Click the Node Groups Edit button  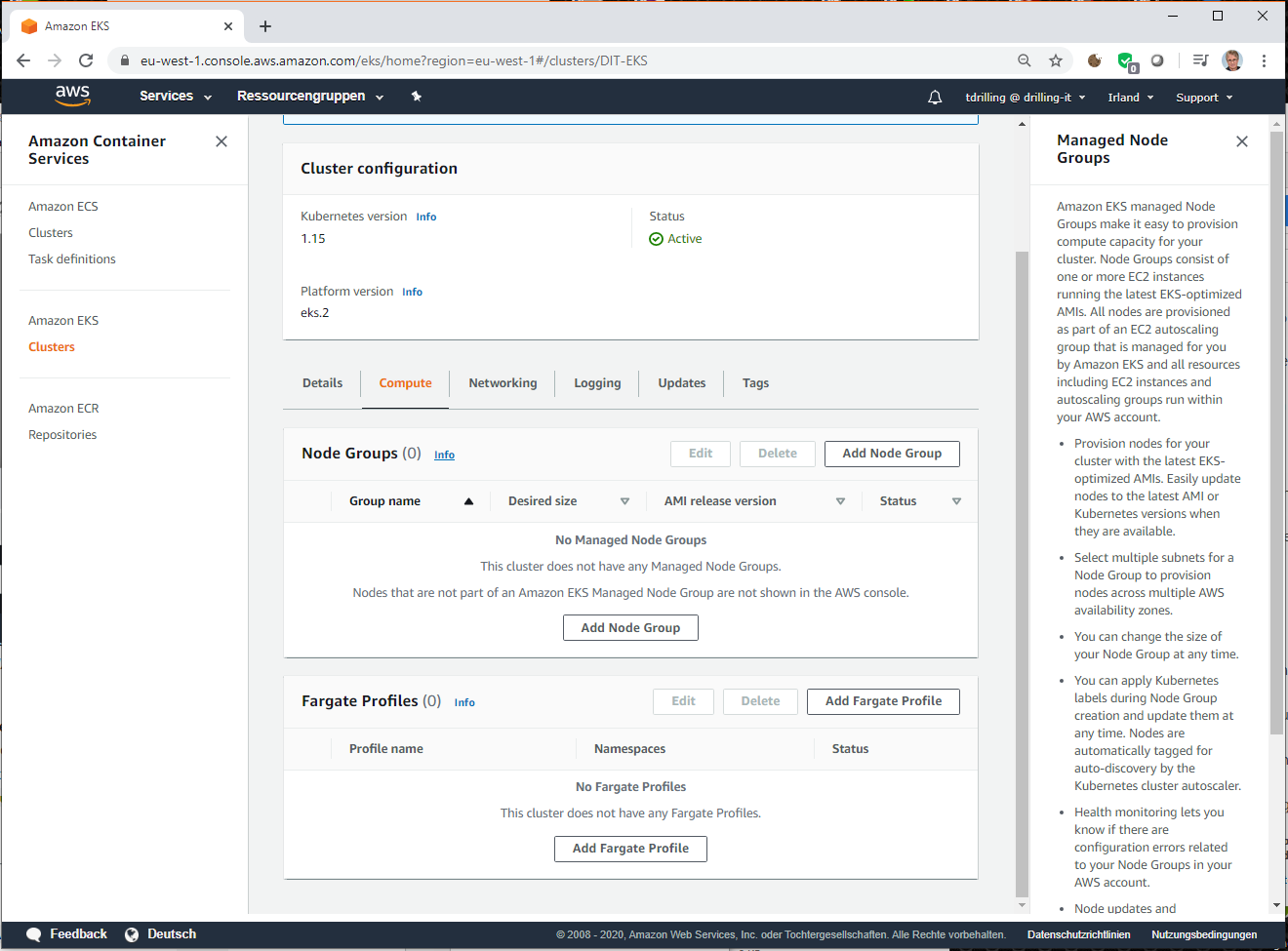point(701,454)
